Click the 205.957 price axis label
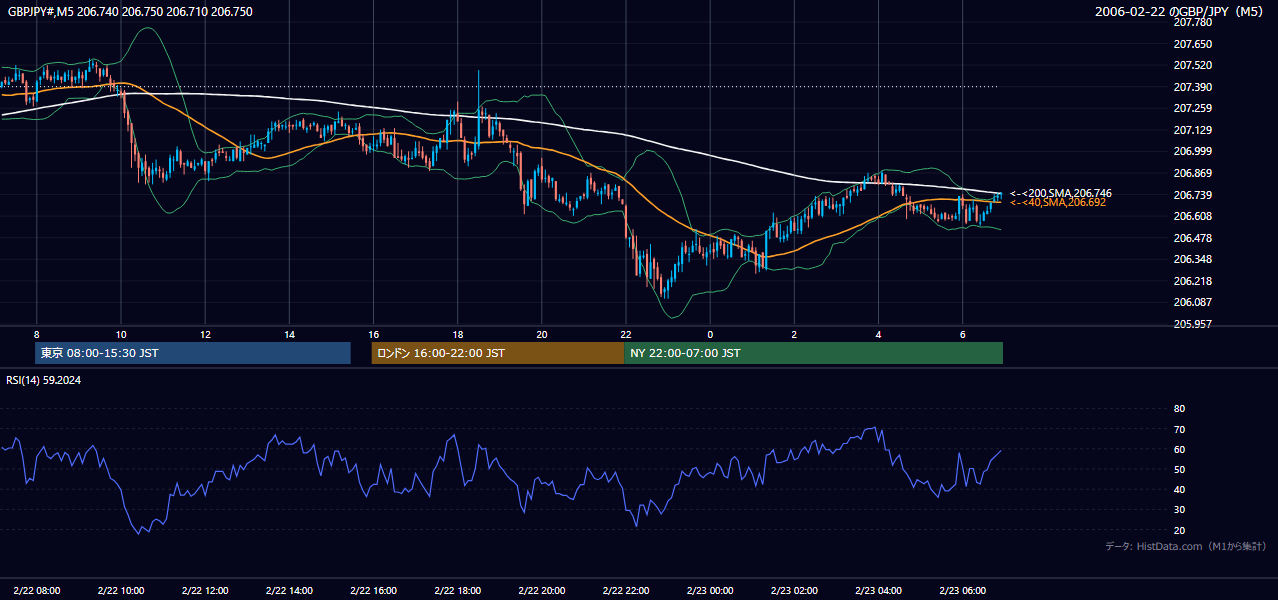Image resolution: width=1278 pixels, height=600 pixels. coord(1193,324)
